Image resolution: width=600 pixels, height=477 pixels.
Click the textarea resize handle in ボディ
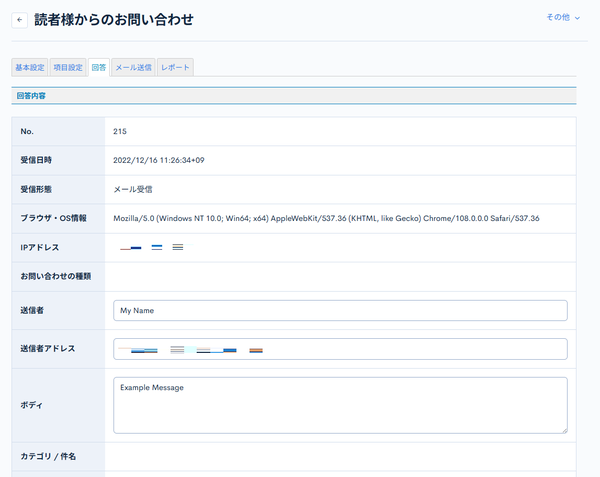[x=564, y=430]
